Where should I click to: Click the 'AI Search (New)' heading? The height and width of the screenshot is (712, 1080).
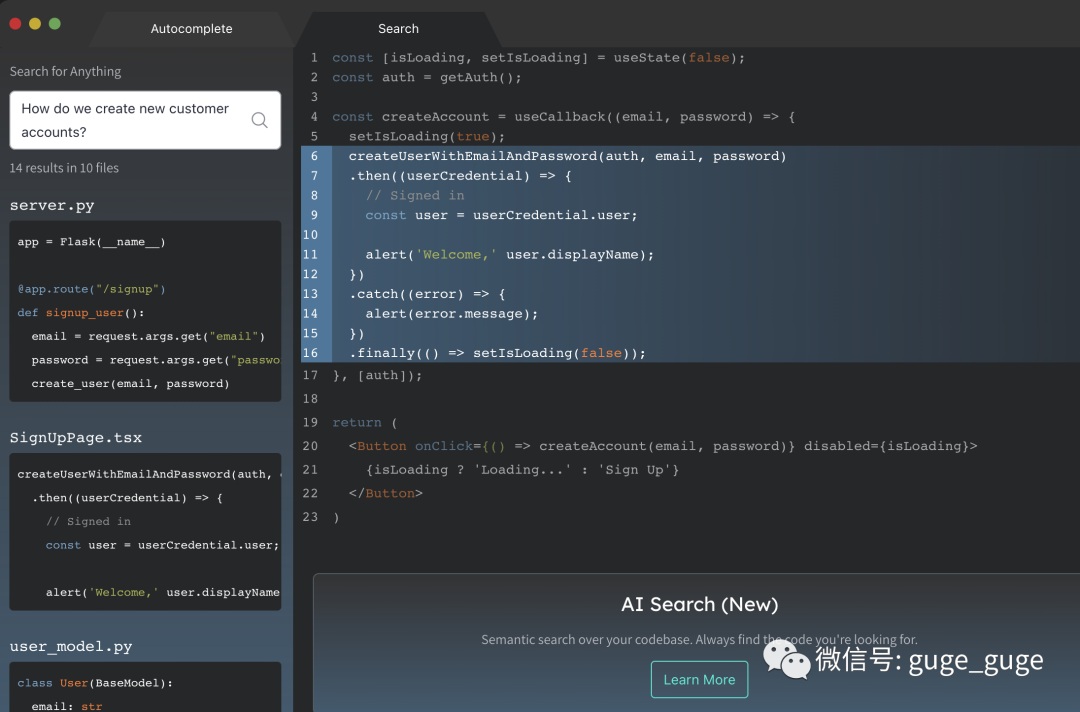coord(699,605)
